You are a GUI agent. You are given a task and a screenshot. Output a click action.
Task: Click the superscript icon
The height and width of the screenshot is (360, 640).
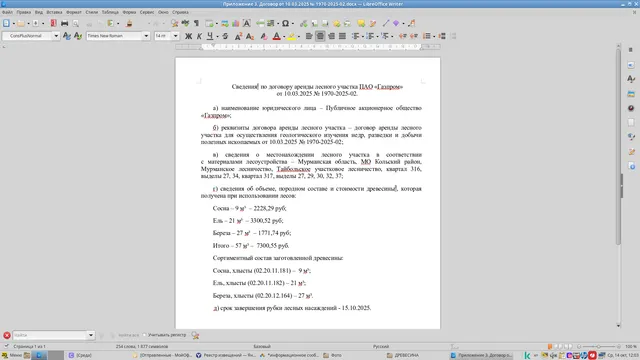coord(238,36)
